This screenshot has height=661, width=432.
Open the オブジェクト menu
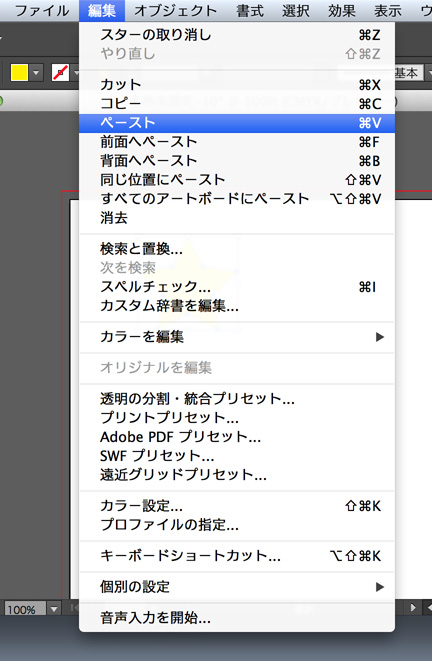click(175, 11)
